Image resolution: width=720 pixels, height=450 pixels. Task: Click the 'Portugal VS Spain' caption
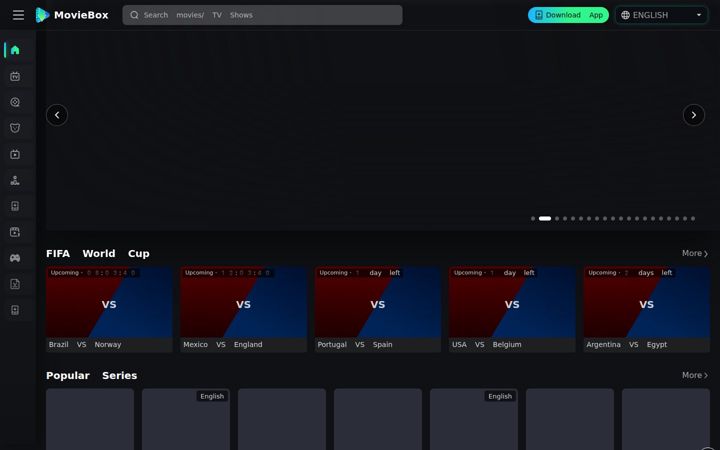point(355,344)
